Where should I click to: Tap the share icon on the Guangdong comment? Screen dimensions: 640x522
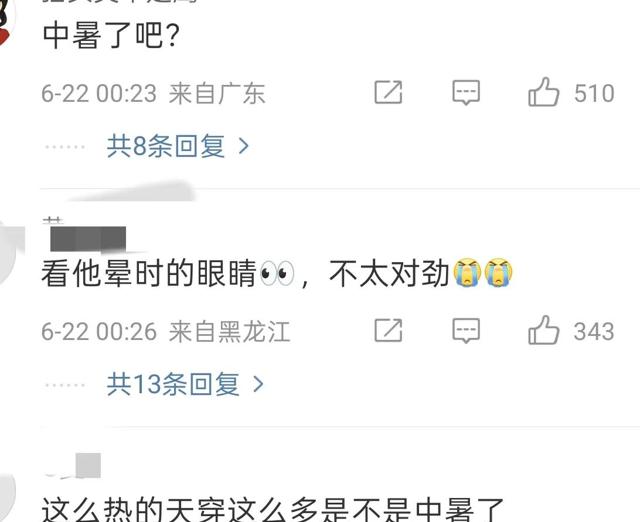pos(388,92)
